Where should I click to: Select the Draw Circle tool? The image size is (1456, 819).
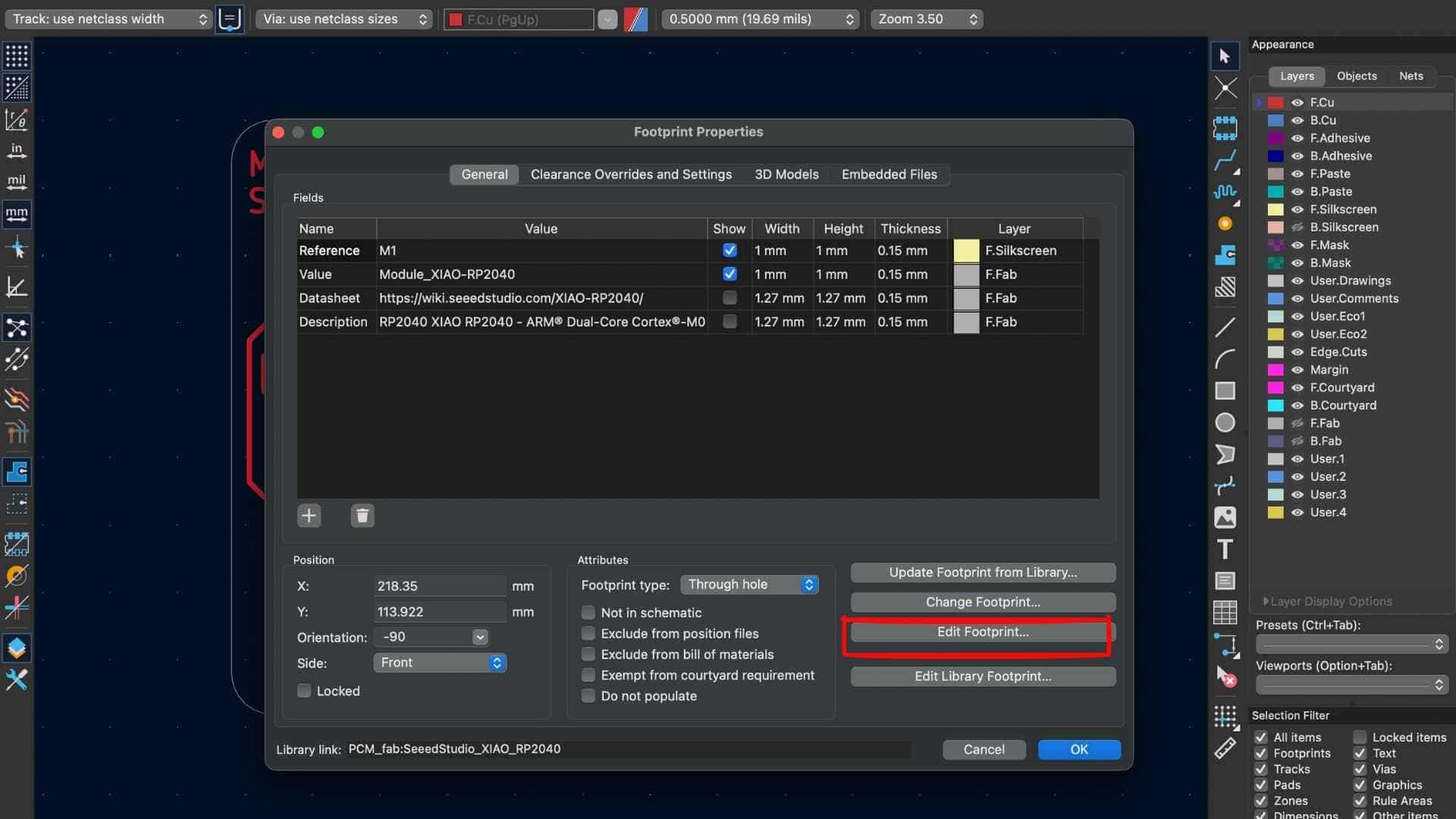[x=1225, y=422]
